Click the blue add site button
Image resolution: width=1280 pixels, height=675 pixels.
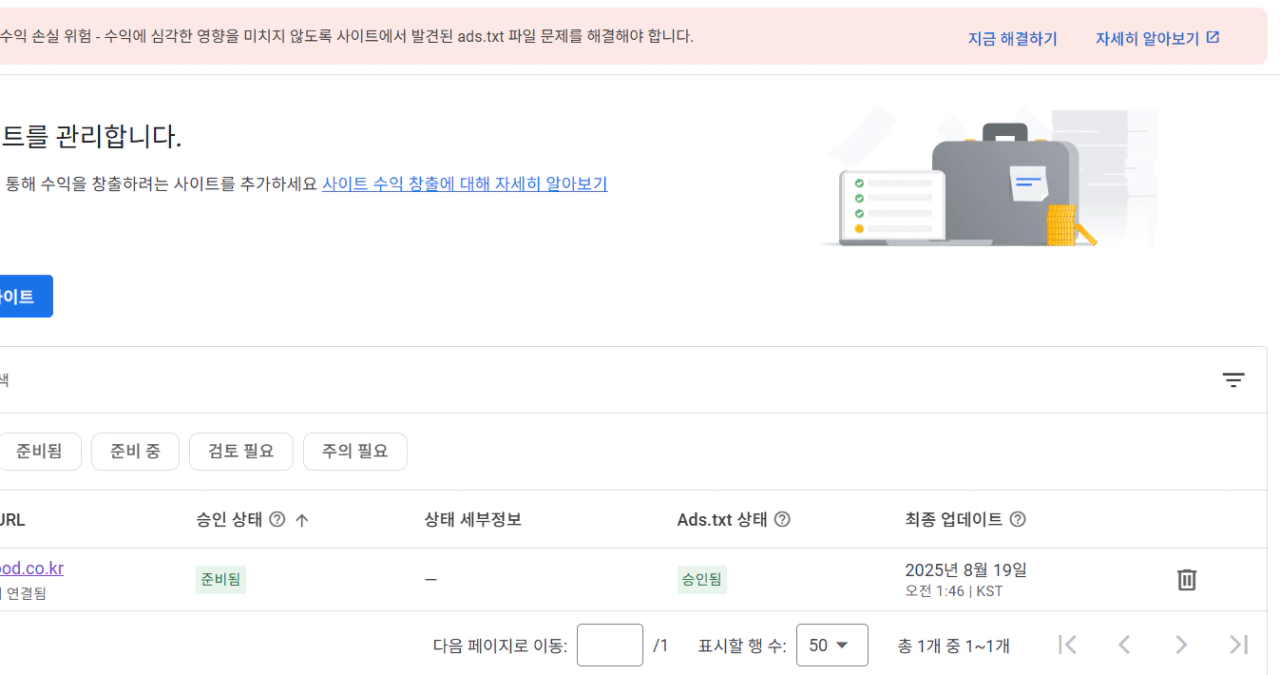point(20,296)
